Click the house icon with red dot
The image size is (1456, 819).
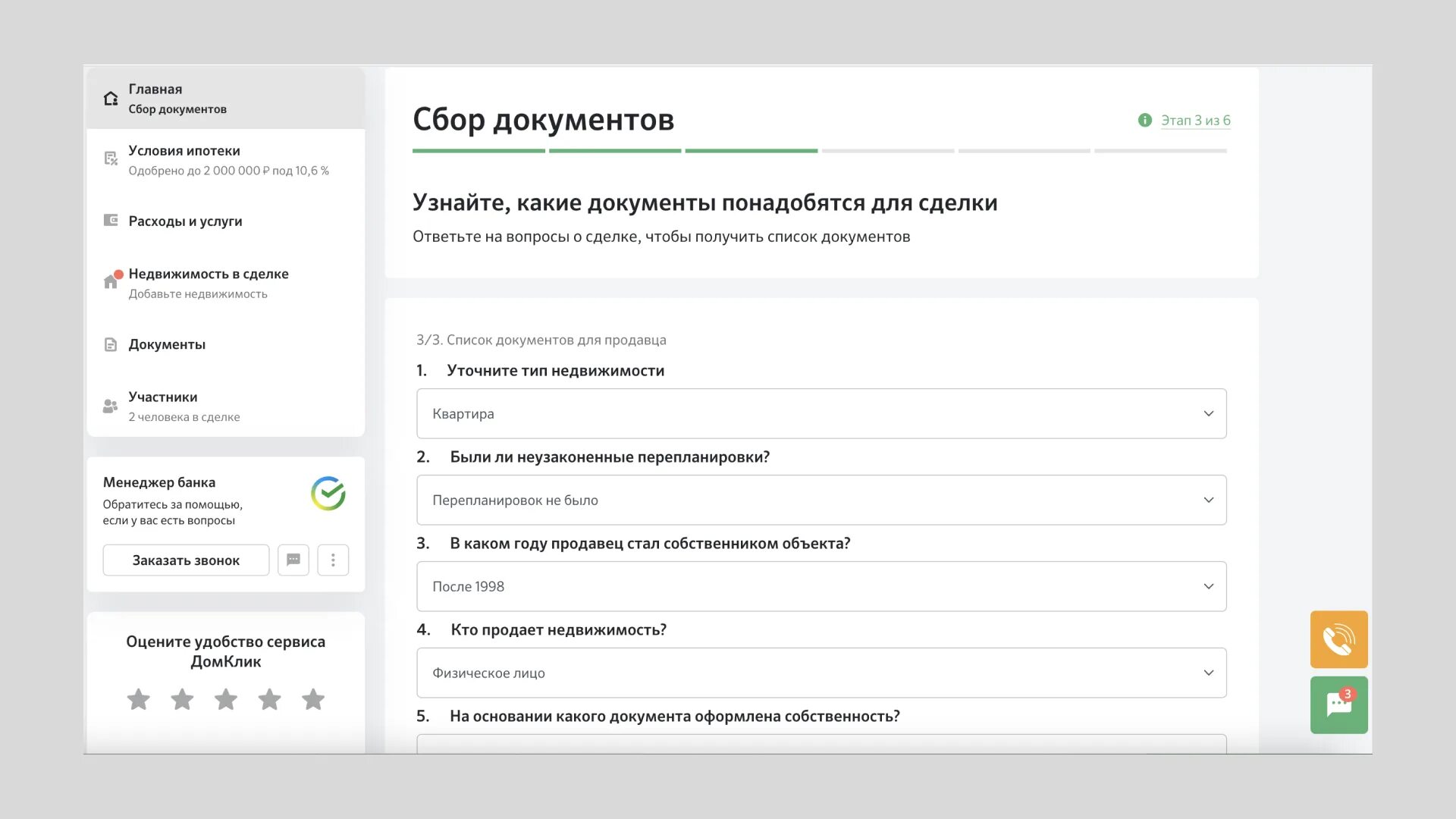112,280
